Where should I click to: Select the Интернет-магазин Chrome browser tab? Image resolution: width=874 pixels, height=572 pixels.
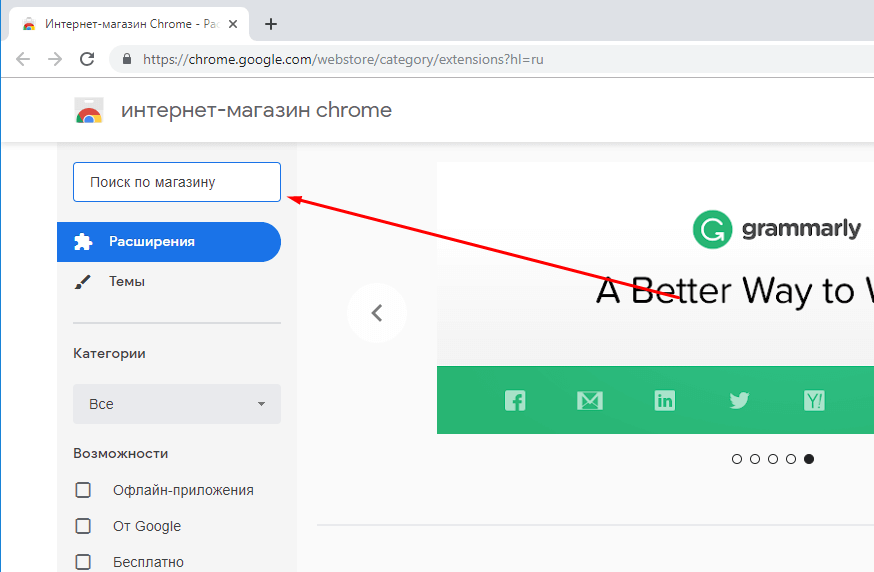tap(129, 24)
